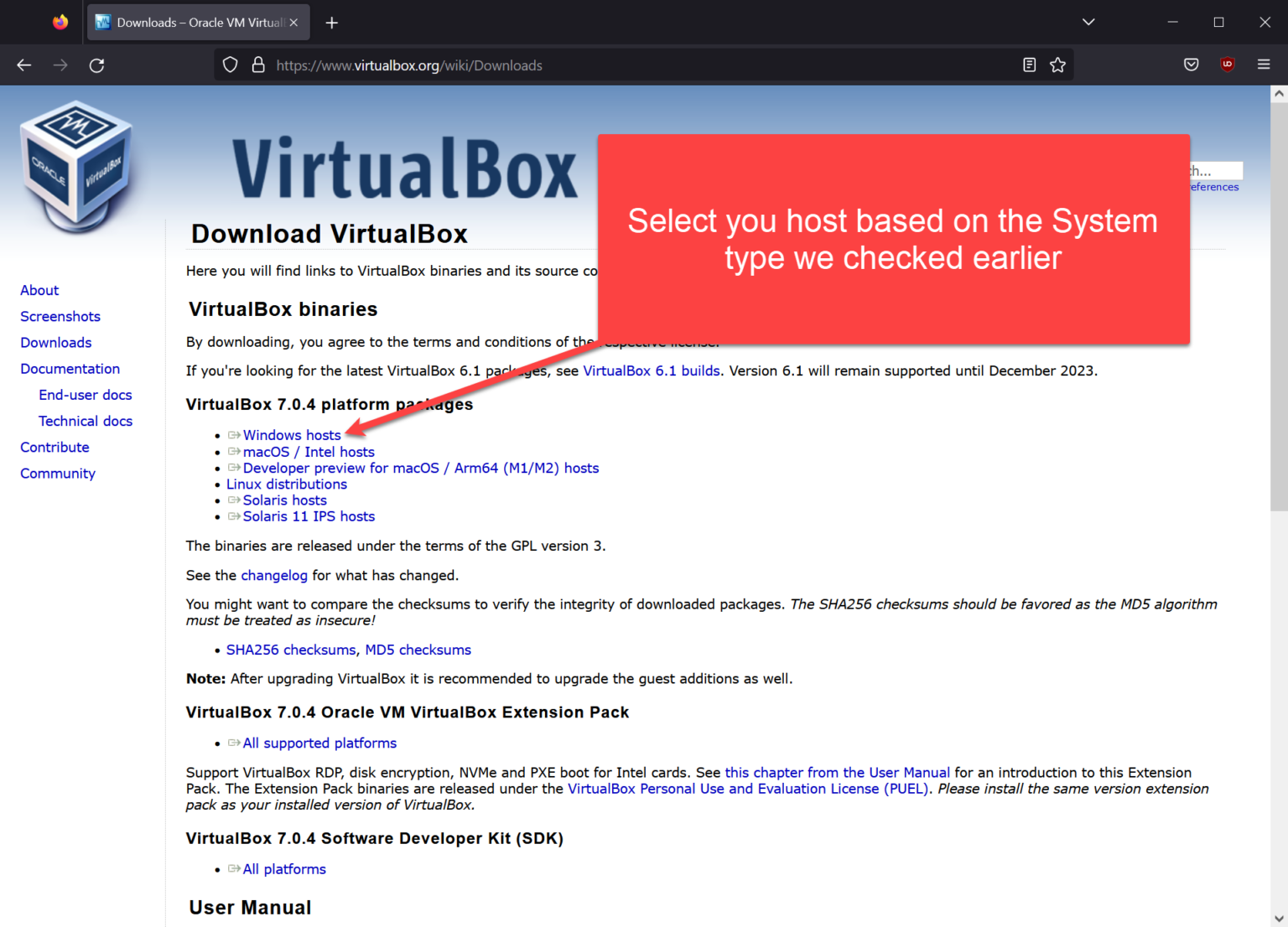Bookmark this page with the star icon

click(x=1057, y=65)
